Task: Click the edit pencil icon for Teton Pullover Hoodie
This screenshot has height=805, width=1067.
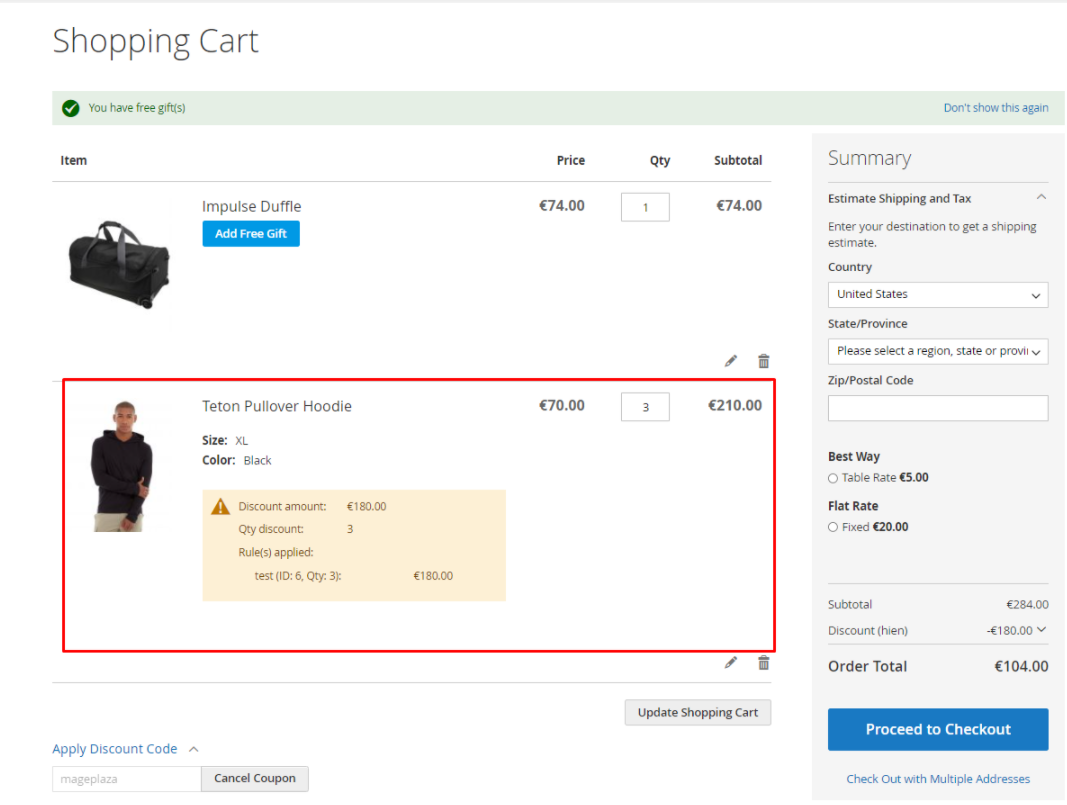Action: point(731,662)
